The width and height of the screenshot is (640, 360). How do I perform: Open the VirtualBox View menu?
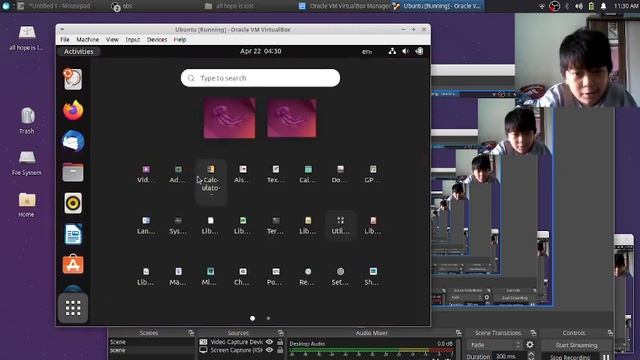pos(112,40)
